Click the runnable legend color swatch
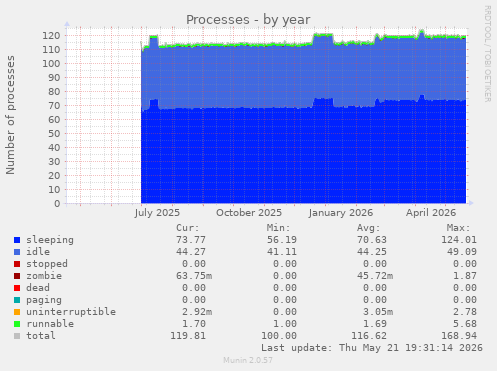This screenshot has width=497, height=371. (17, 324)
